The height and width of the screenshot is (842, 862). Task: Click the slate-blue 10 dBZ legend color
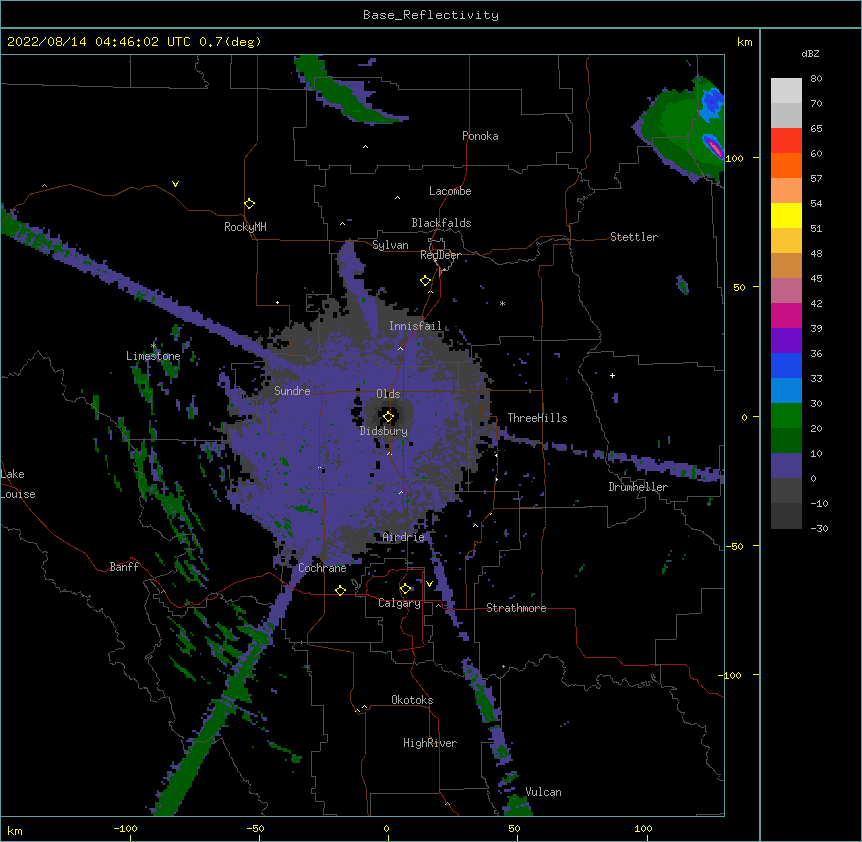pyautogui.click(x=786, y=466)
